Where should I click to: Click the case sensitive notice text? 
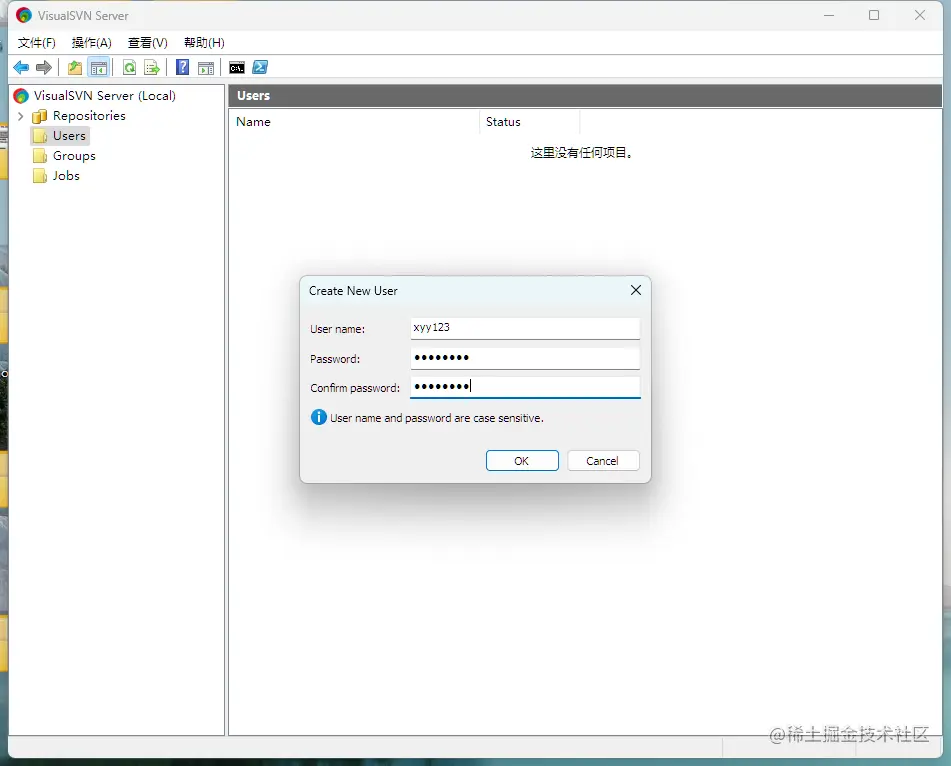437,418
